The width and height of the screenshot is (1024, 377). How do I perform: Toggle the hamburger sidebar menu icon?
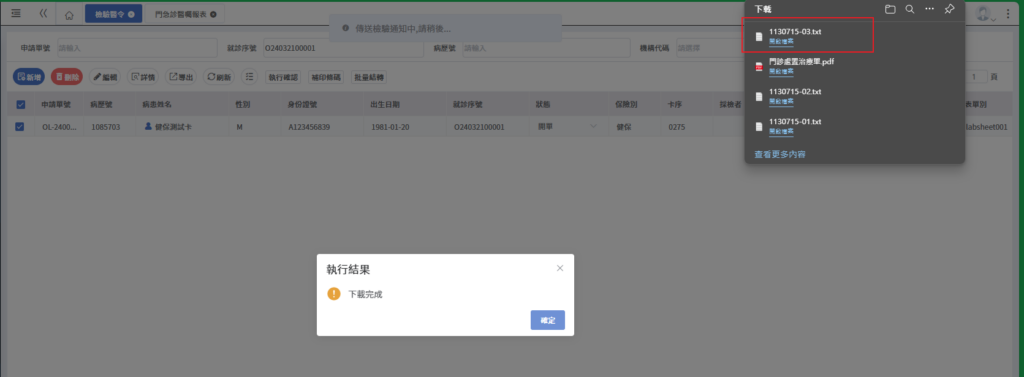click(x=16, y=13)
